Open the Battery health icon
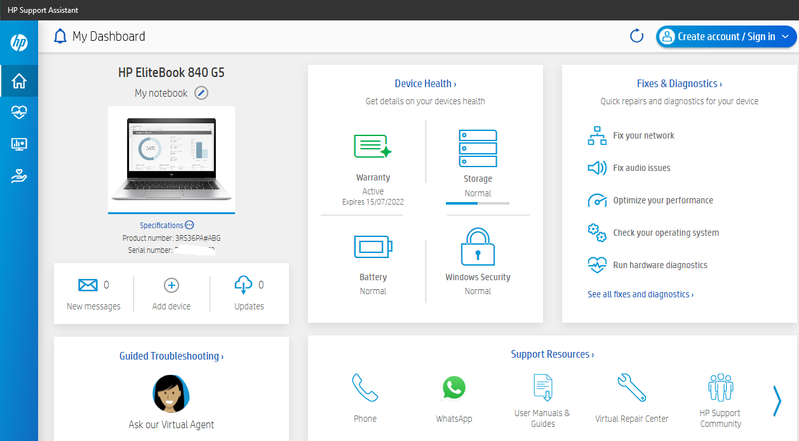This screenshot has height=441, width=799. (x=373, y=247)
